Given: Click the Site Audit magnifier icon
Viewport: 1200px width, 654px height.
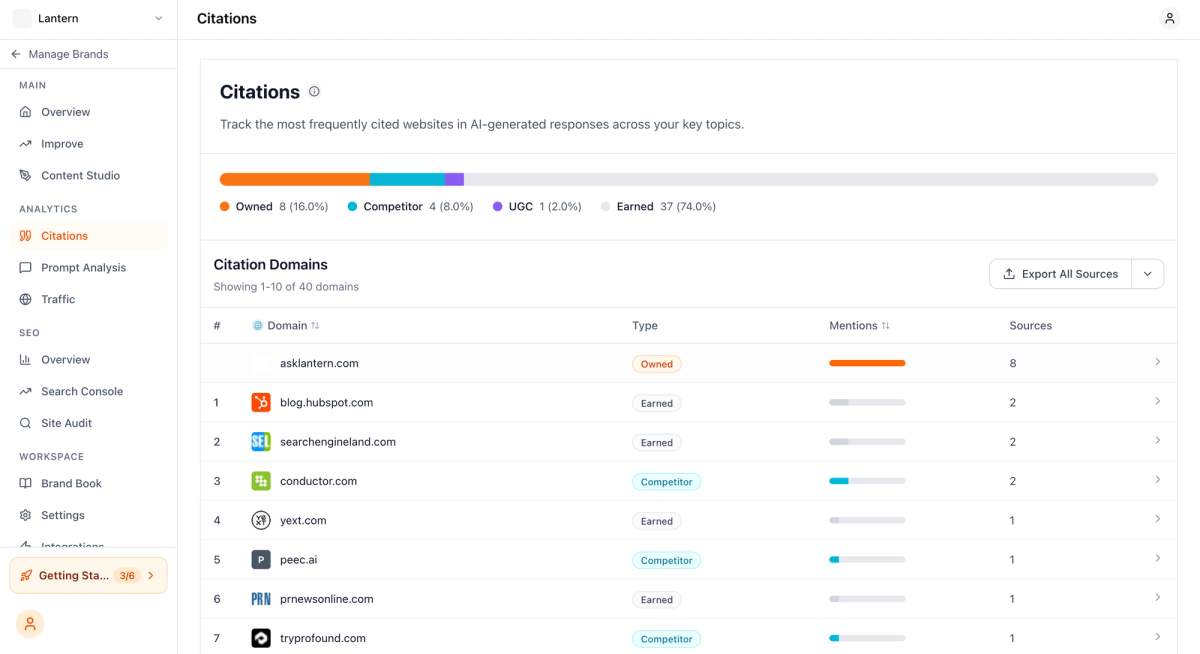Looking at the screenshot, I should click(26, 423).
